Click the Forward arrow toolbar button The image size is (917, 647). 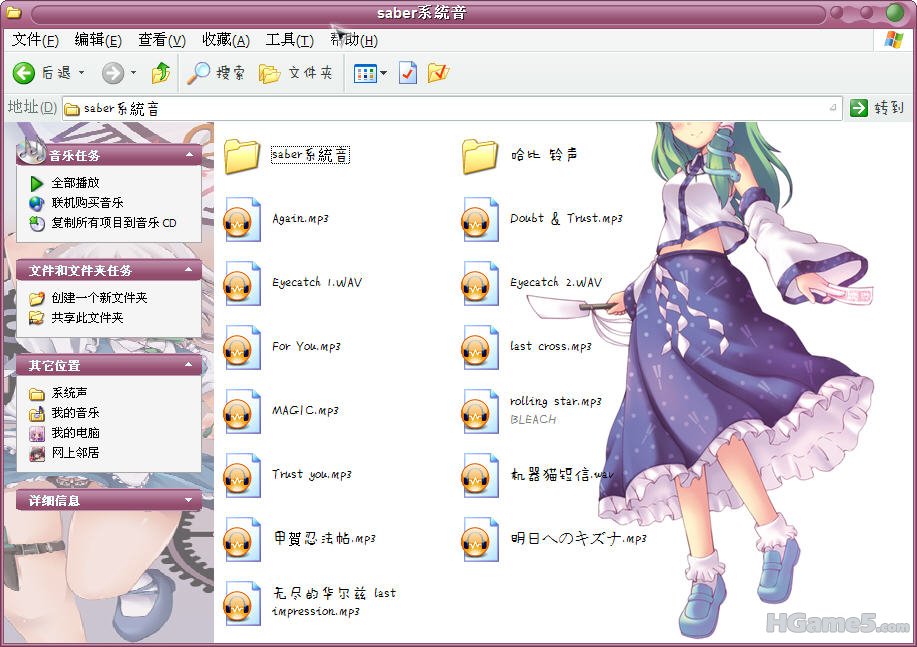113,73
